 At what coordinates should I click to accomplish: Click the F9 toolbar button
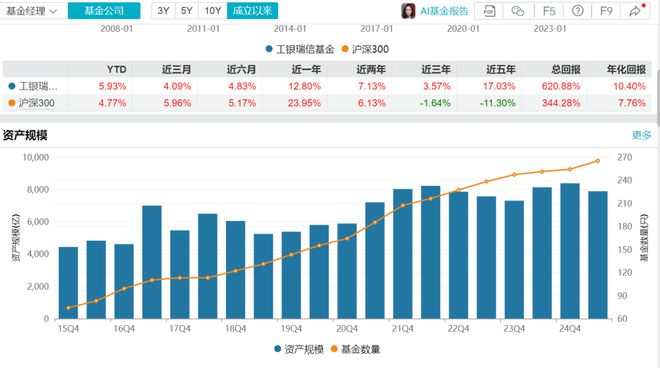coord(606,11)
